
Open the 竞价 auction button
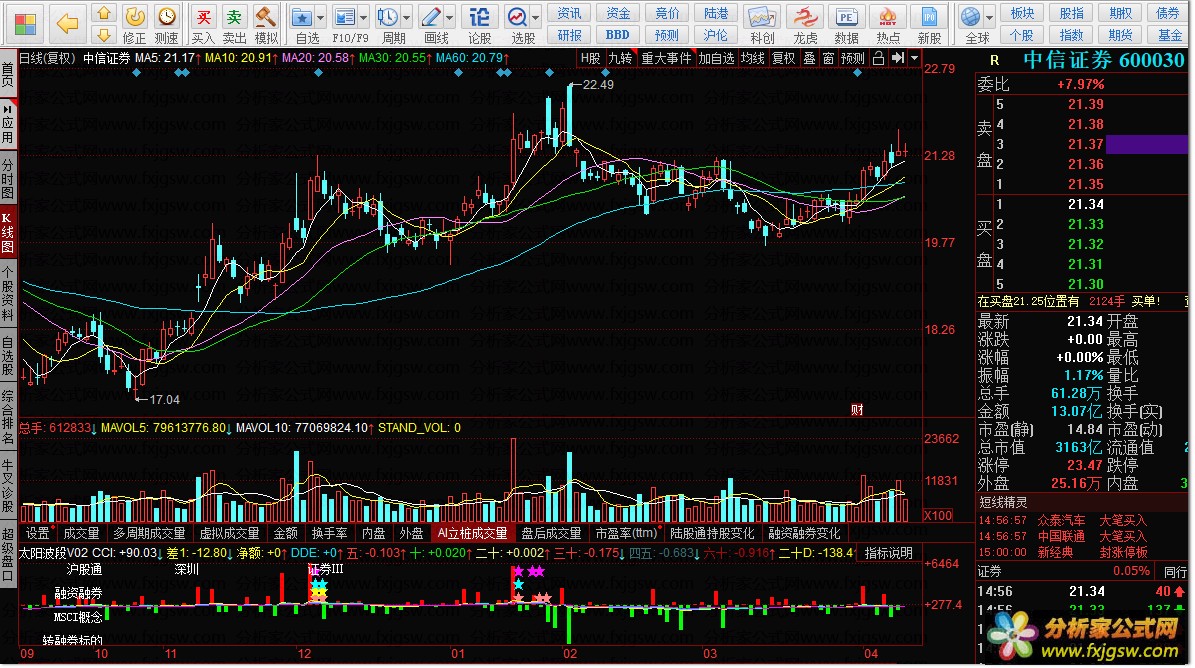pos(667,13)
